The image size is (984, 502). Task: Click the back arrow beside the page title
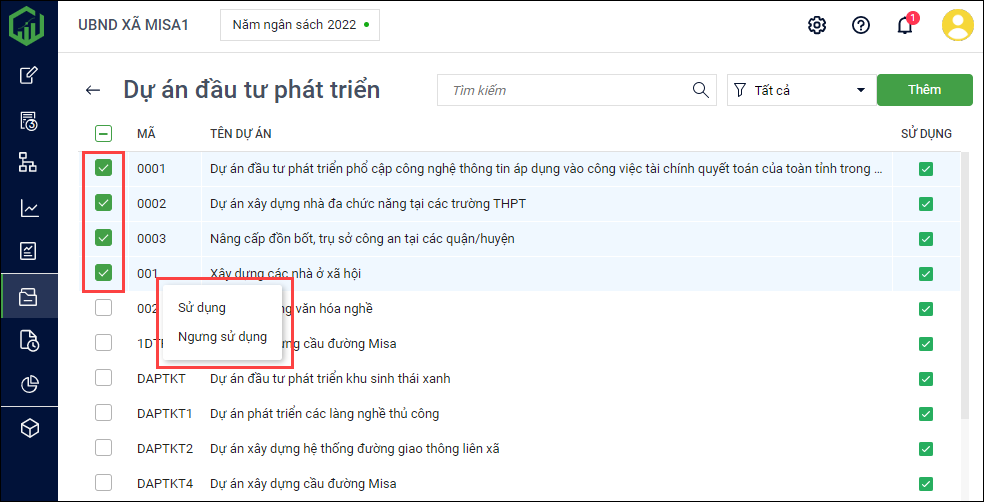coord(93,90)
